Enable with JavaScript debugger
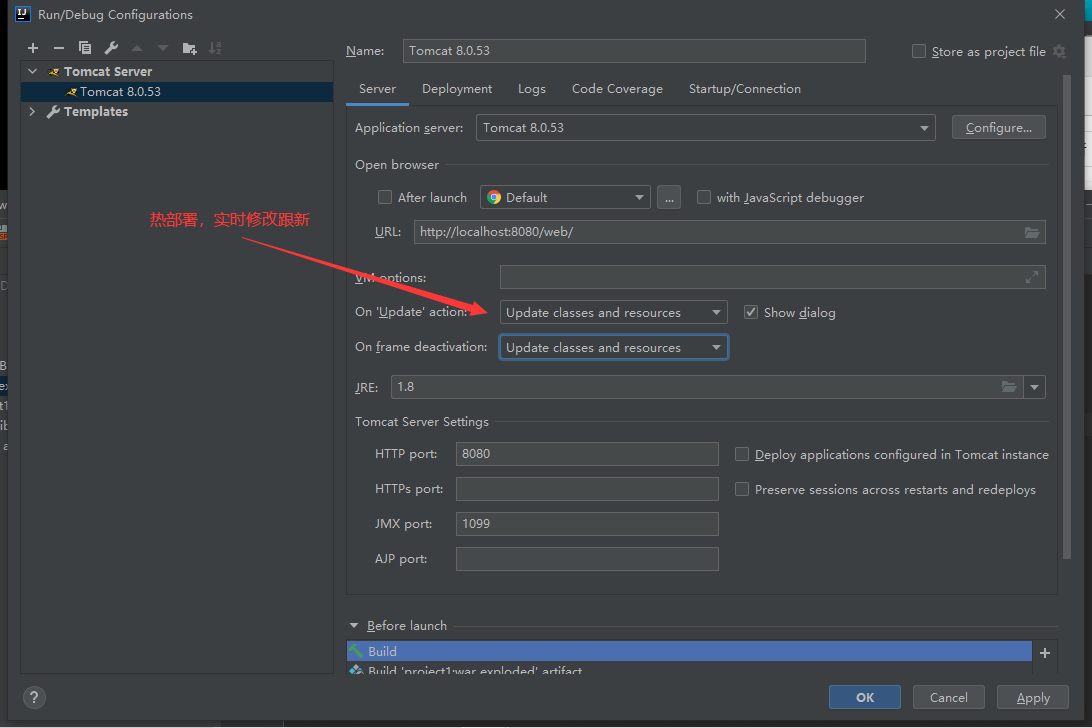 click(704, 197)
